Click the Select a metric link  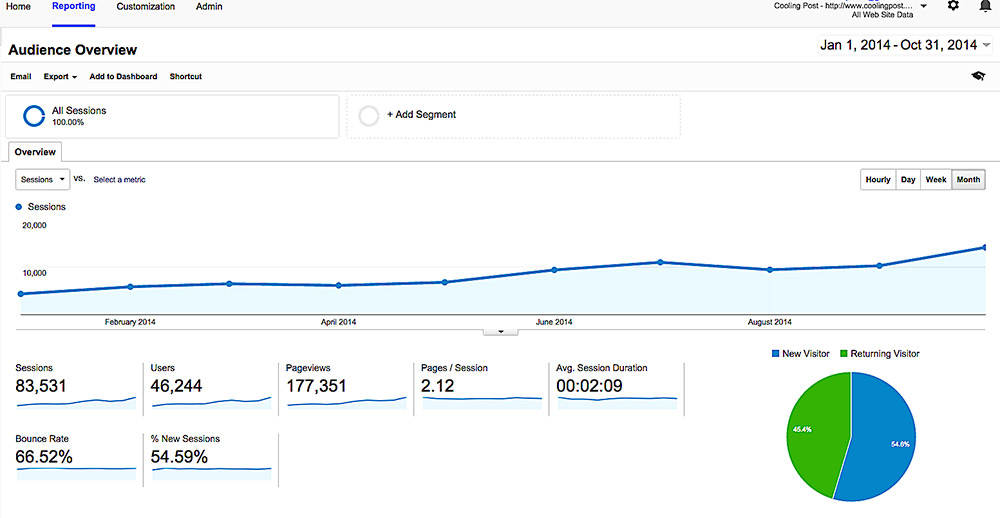(119, 180)
